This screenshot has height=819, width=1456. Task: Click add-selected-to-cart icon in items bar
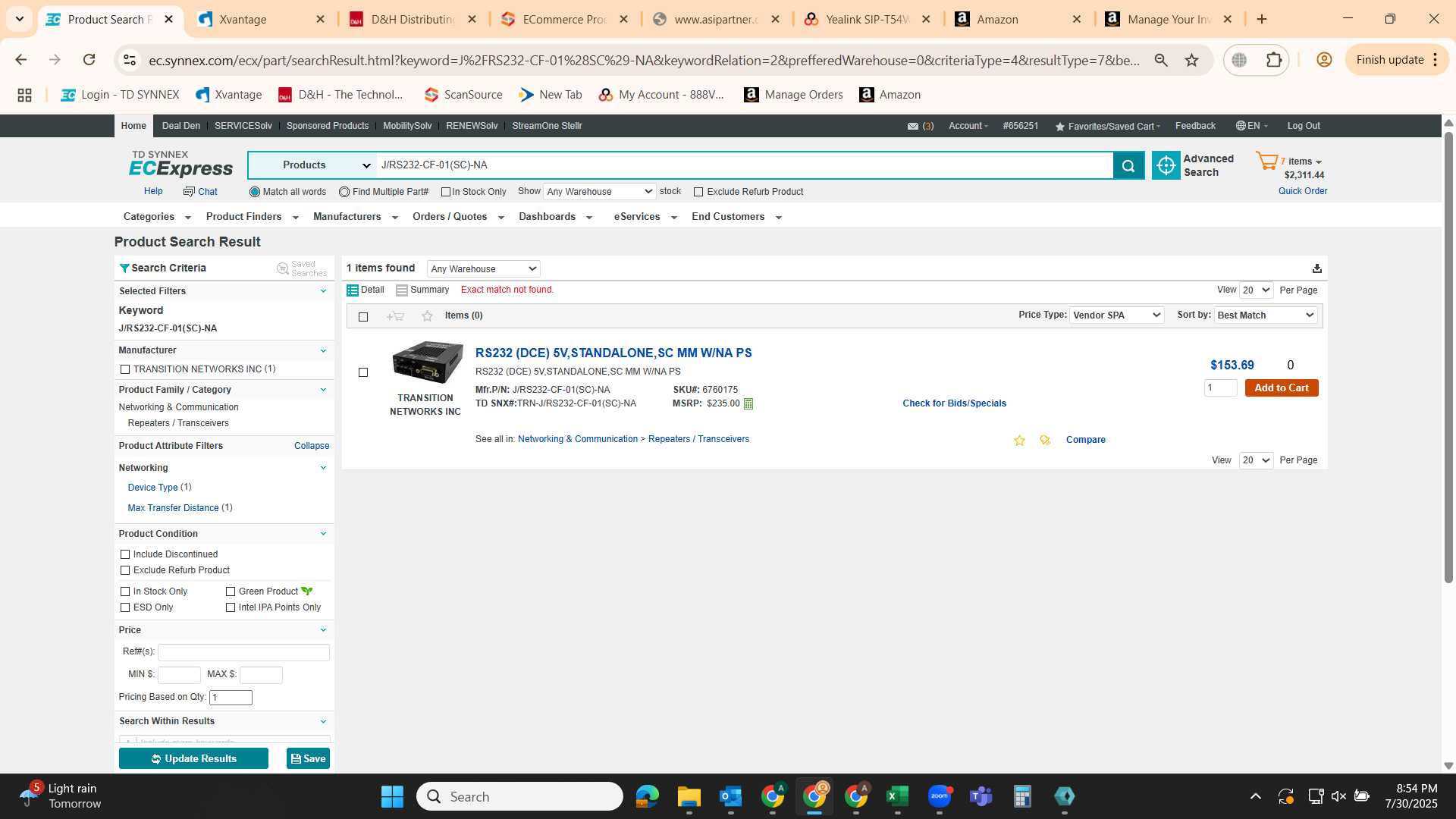(x=395, y=316)
